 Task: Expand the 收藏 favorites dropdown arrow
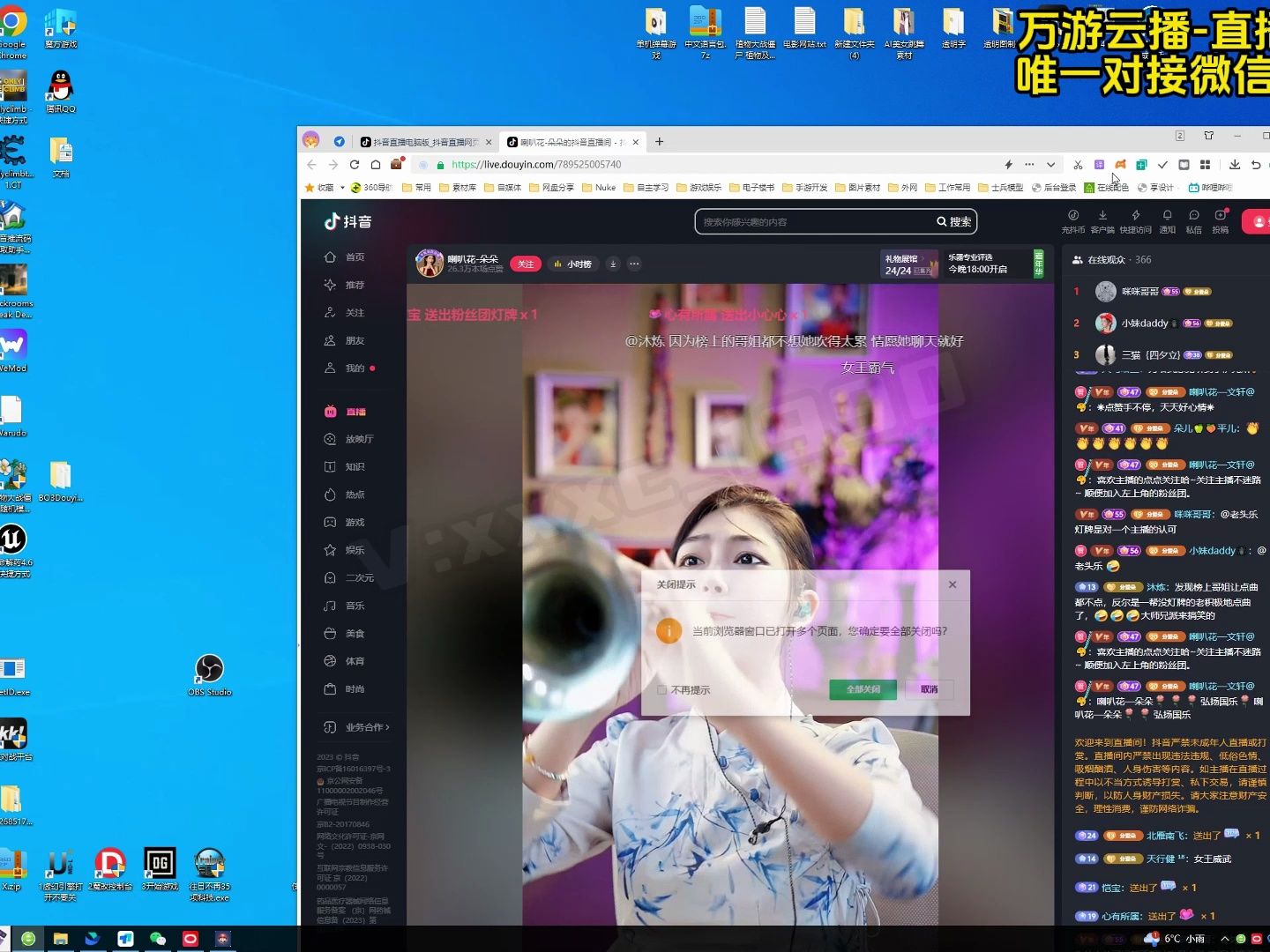[x=342, y=188]
